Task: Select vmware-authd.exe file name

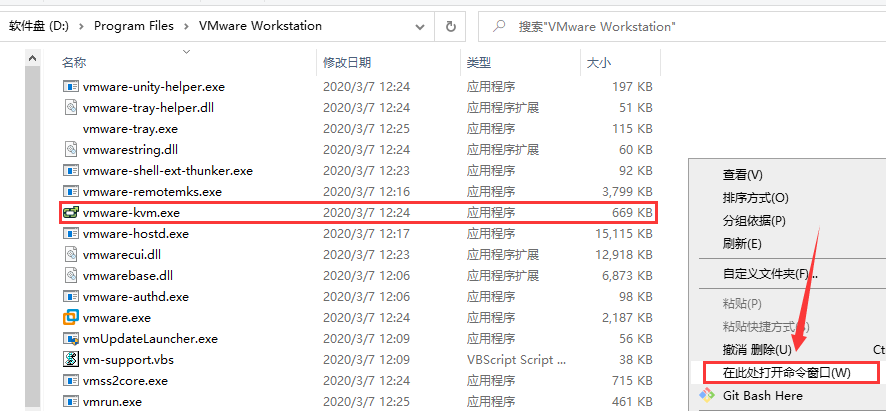Action: 136,296
